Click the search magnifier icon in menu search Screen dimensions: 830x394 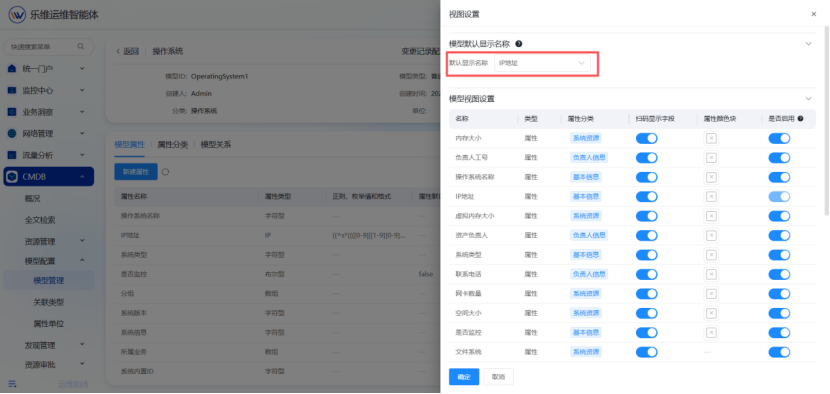[80, 47]
